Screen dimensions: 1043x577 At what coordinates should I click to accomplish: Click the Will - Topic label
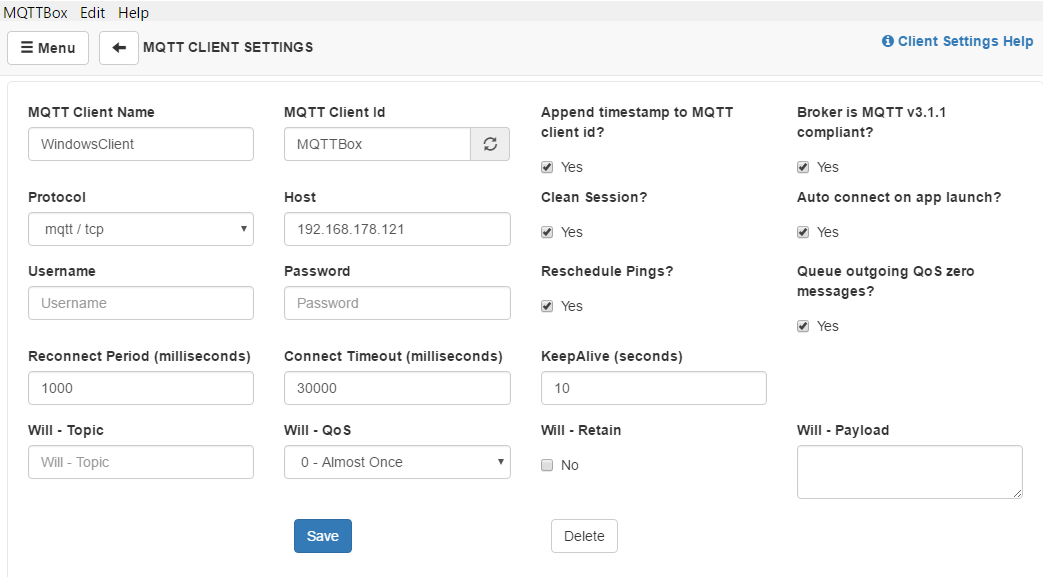pyautogui.click(x=66, y=430)
